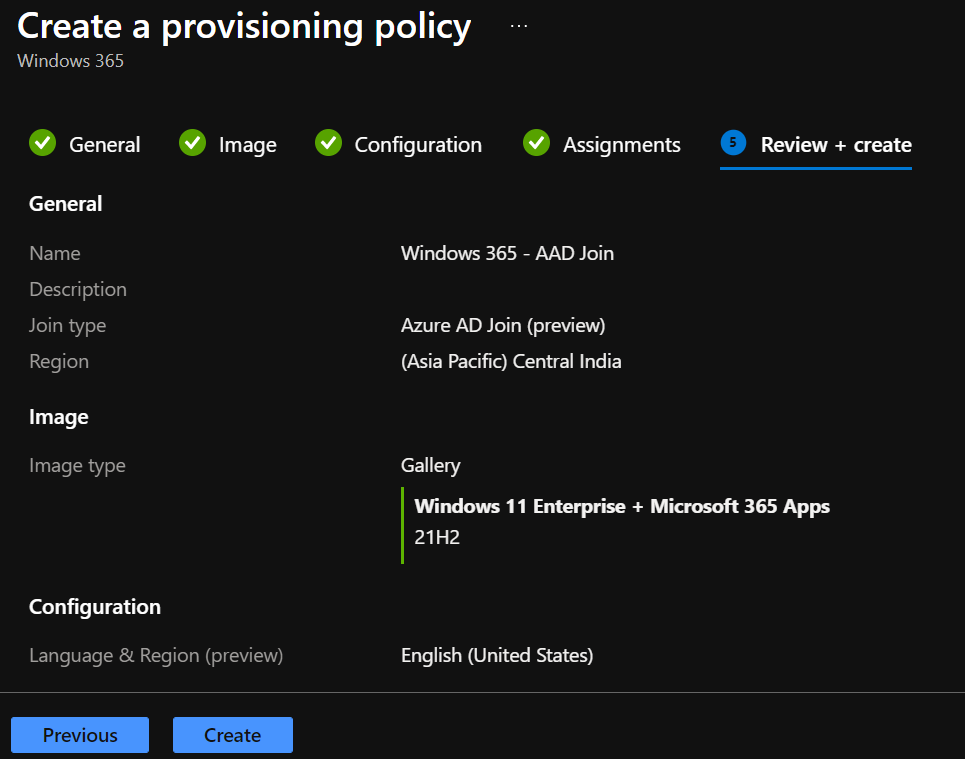Switch to the Image step tab
The image size is (965, 759).
(x=228, y=145)
